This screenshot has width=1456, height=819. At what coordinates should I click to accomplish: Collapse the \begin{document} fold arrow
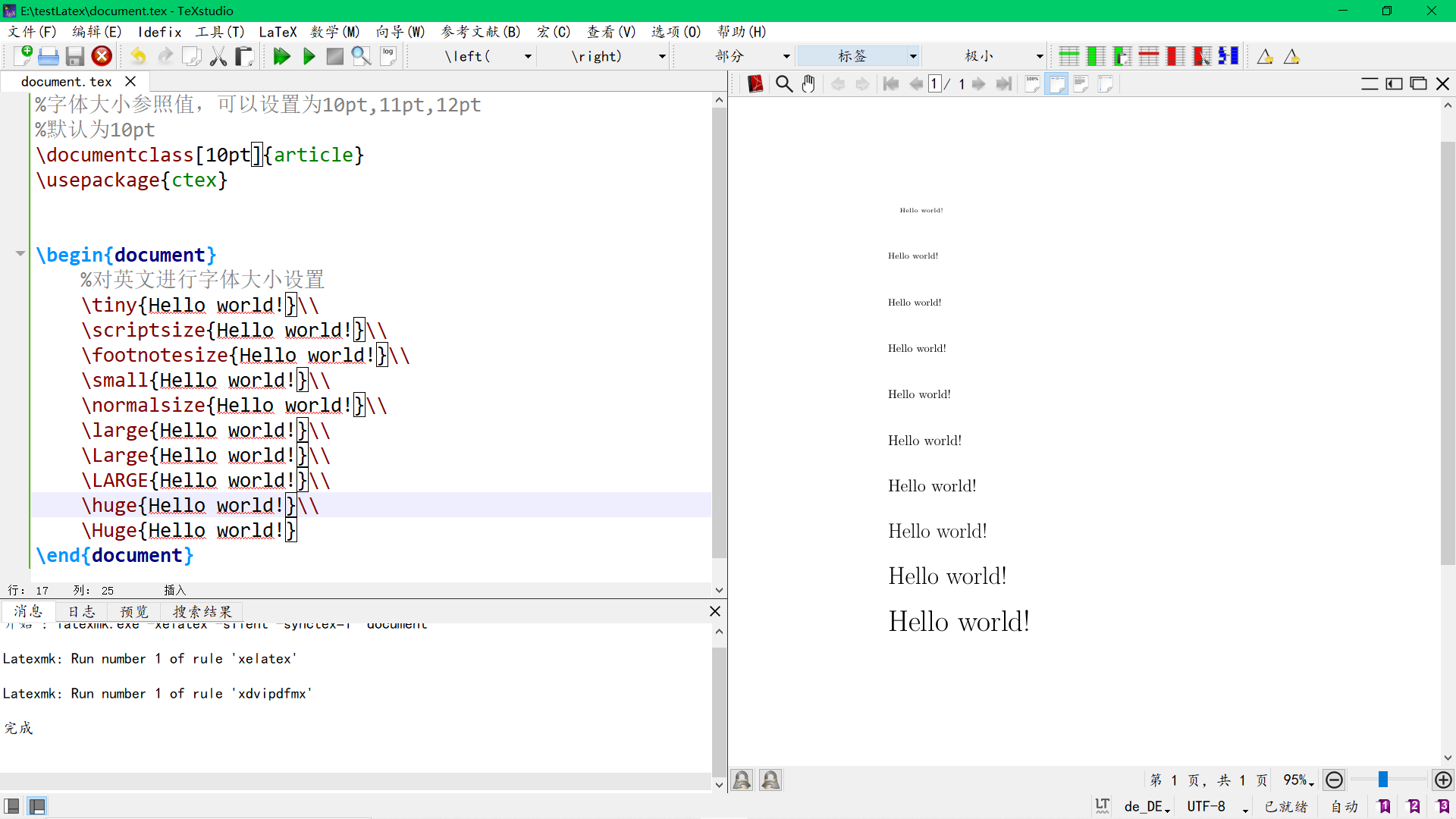pos(20,254)
